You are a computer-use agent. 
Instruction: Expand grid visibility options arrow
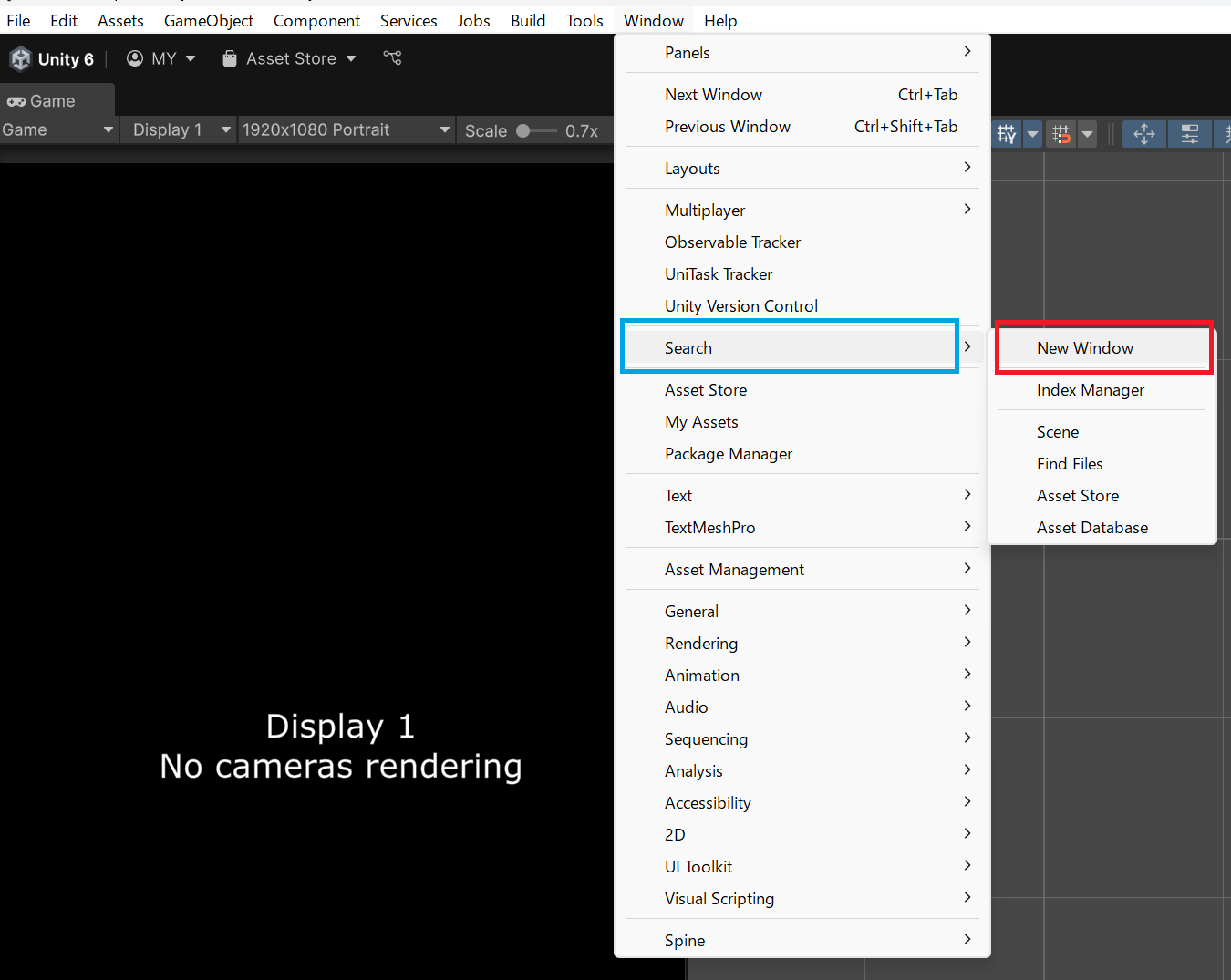[1032, 134]
